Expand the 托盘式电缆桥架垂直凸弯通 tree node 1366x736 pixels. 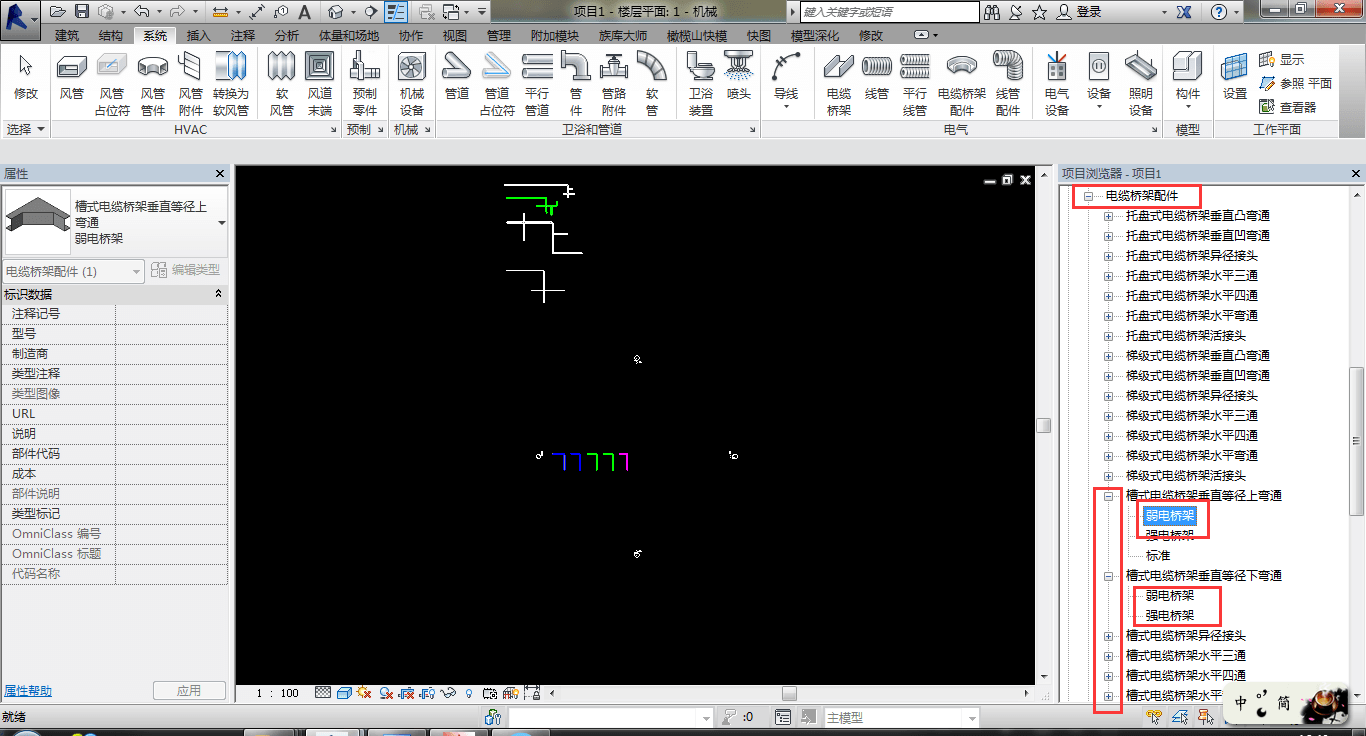[1108, 215]
